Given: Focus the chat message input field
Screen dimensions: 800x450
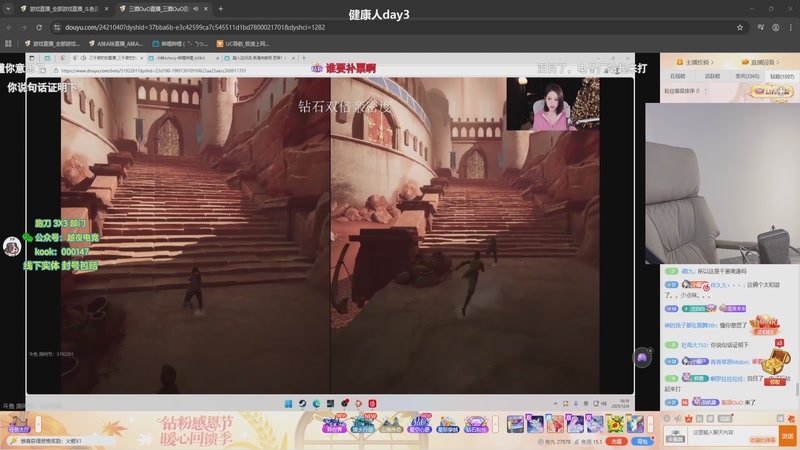Looking at the screenshot, I should (x=732, y=436).
